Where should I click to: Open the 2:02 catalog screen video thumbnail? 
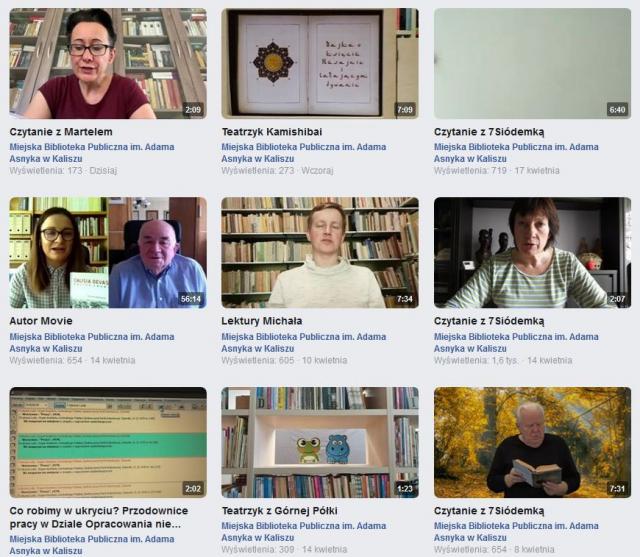[x=108, y=442]
